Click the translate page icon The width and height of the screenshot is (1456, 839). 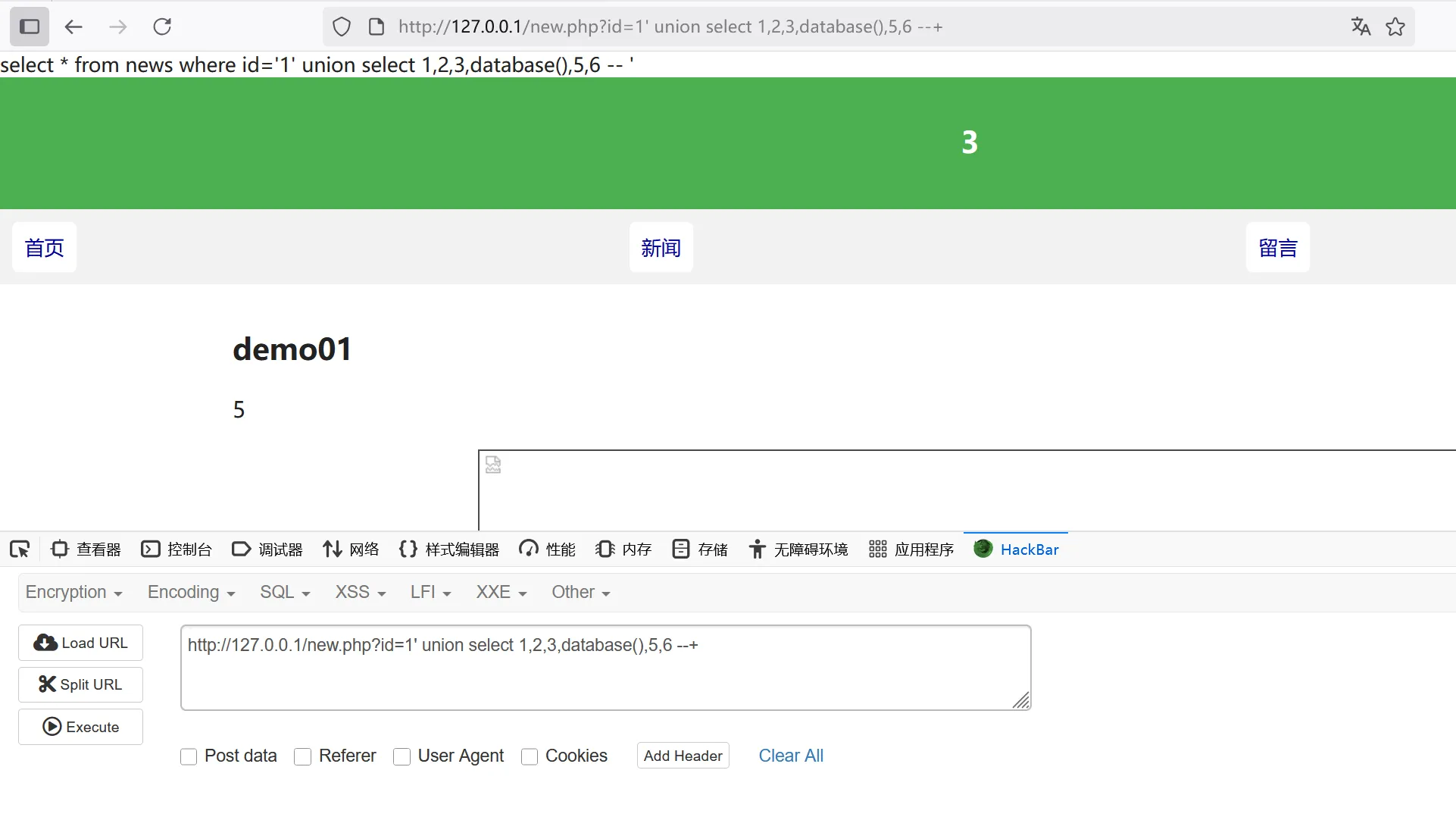pyautogui.click(x=1361, y=27)
